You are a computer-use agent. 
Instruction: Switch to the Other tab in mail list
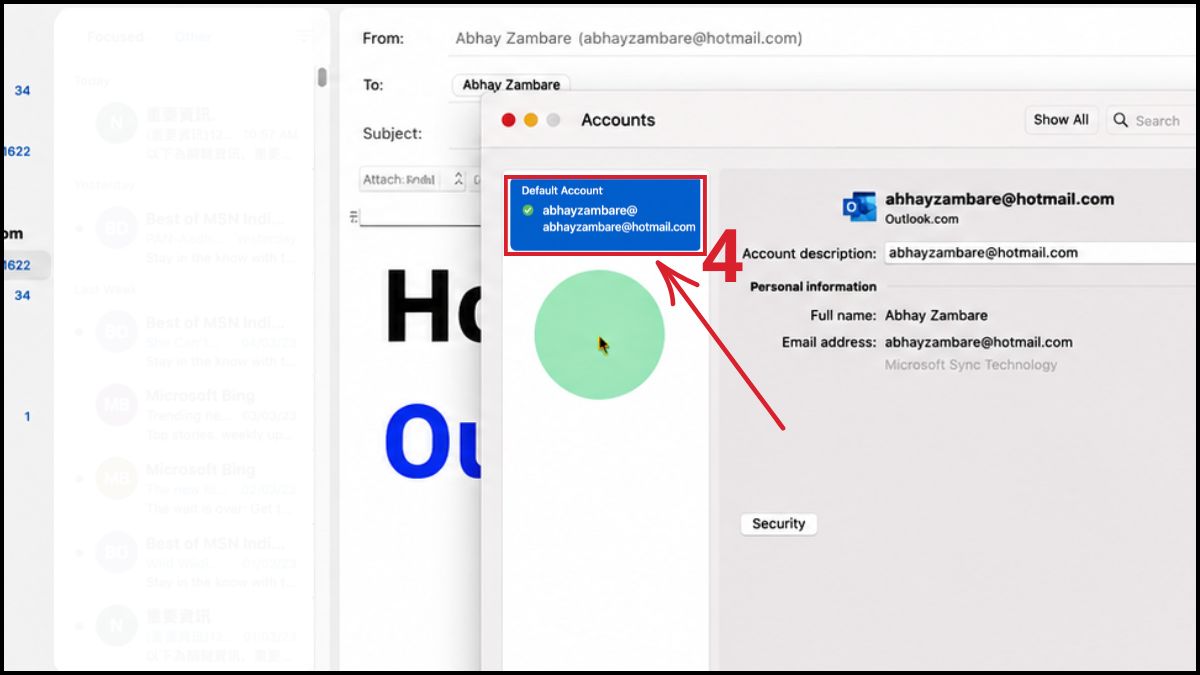(193, 37)
